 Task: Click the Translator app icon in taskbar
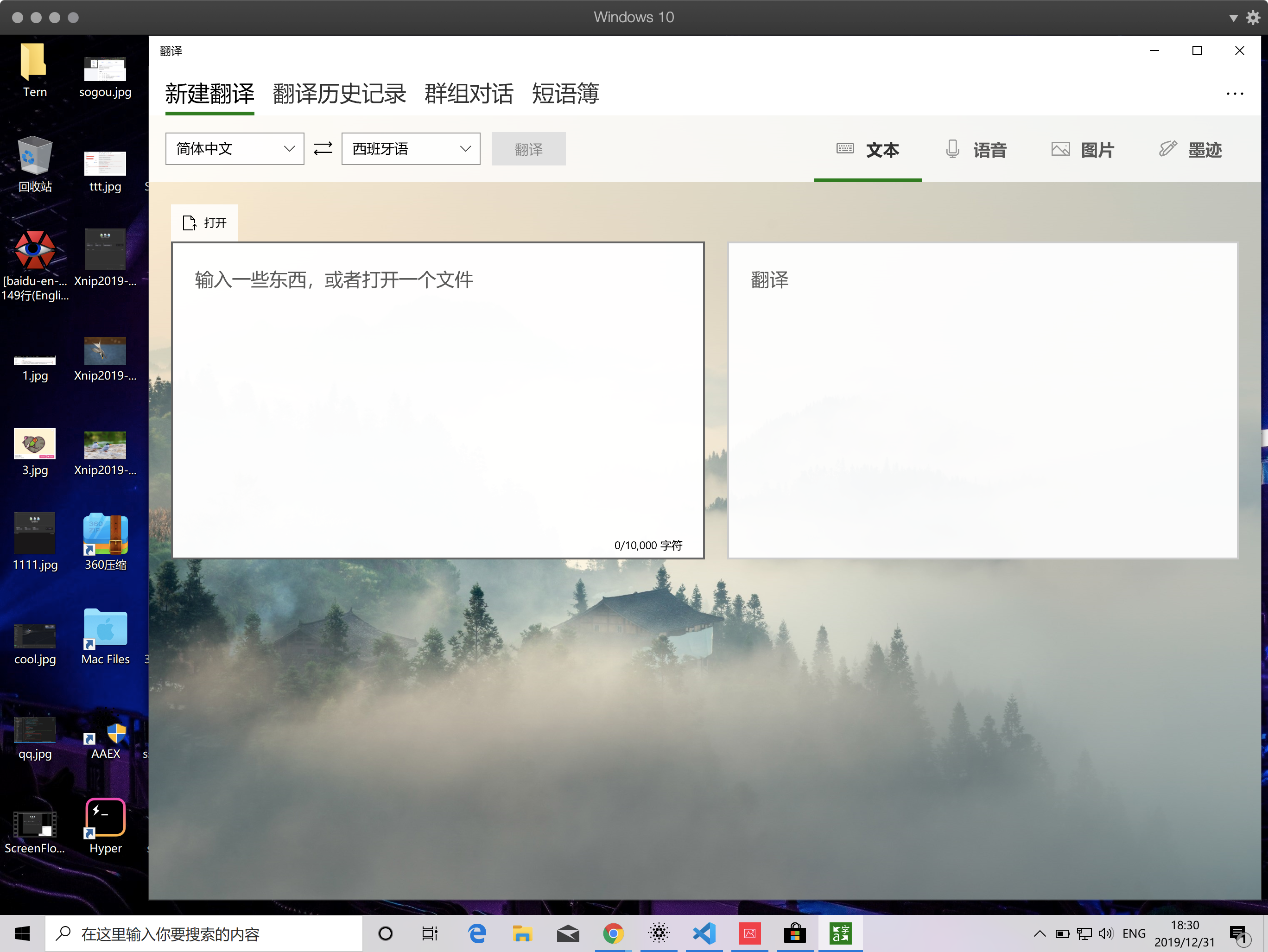point(840,933)
